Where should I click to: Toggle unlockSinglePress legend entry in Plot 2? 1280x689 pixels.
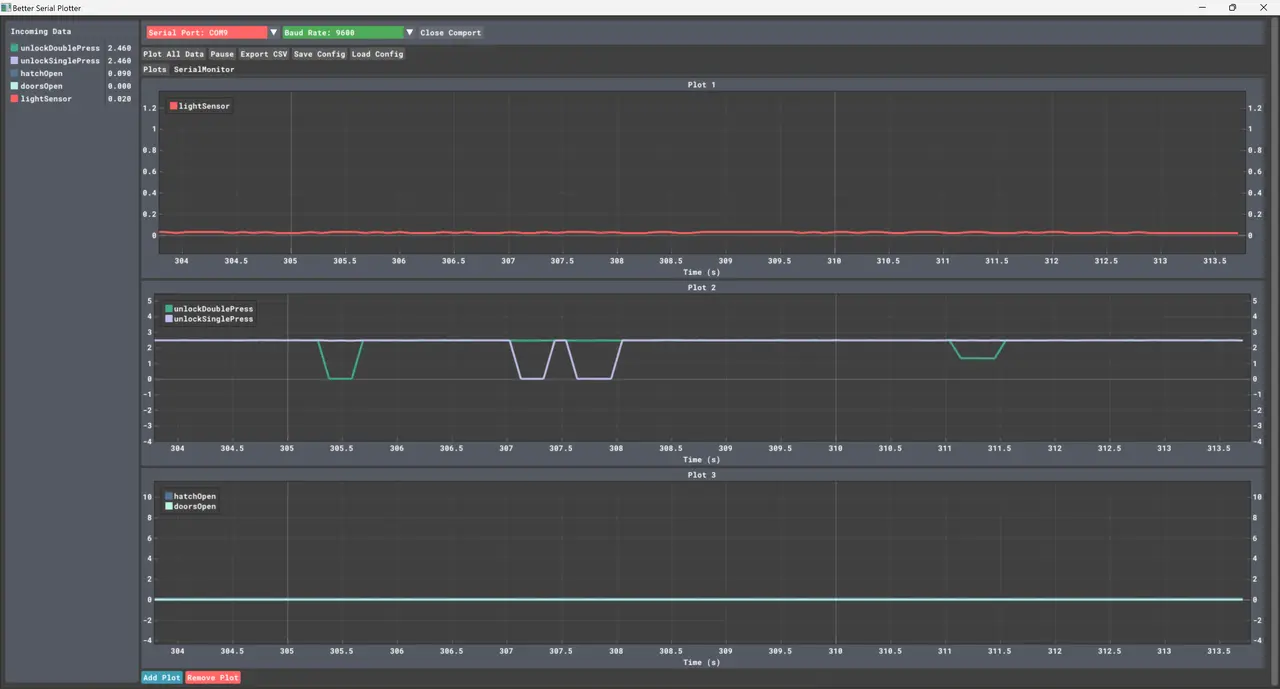point(209,319)
